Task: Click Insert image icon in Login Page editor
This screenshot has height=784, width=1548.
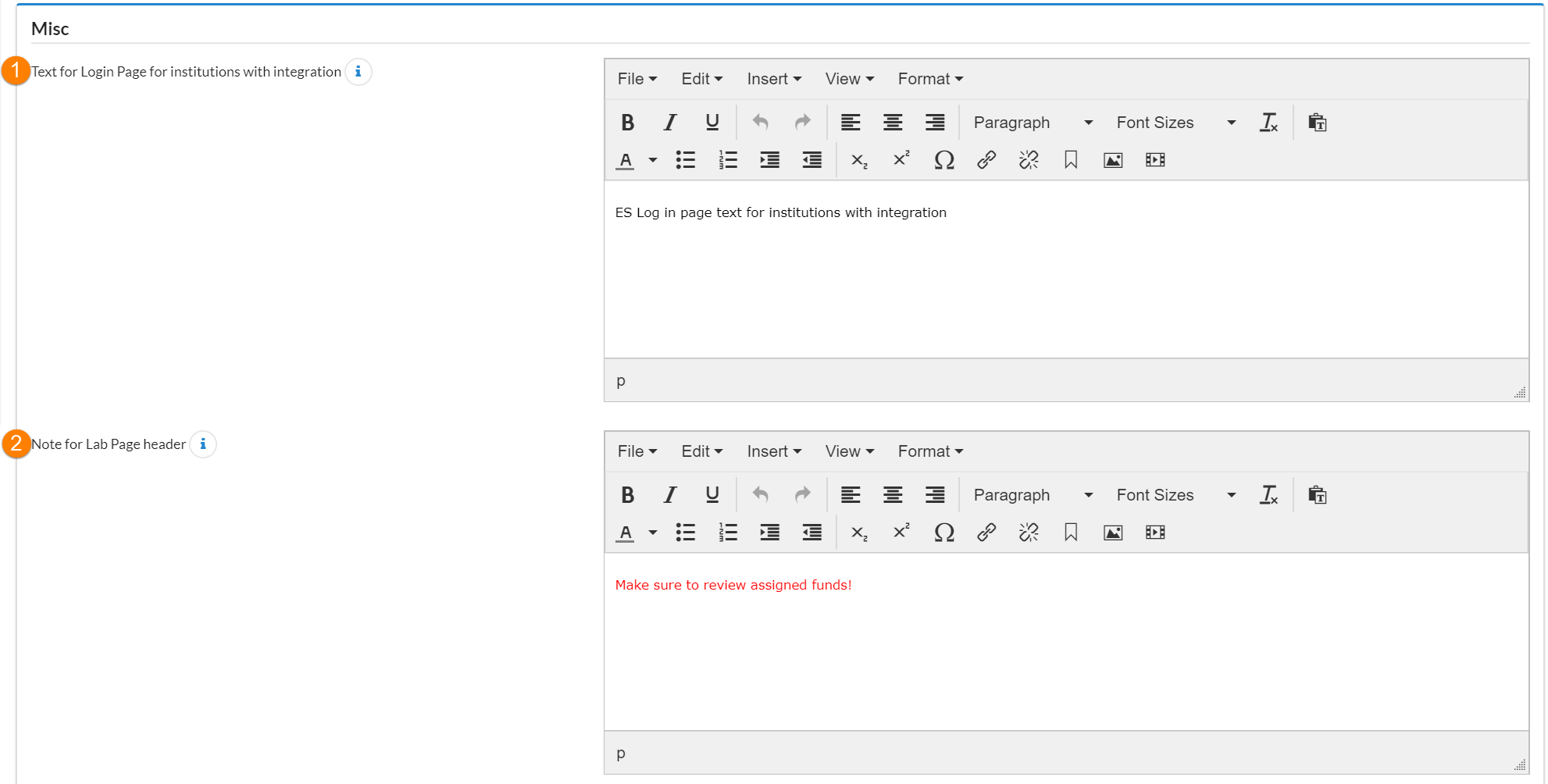Action: (x=1112, y=160)
